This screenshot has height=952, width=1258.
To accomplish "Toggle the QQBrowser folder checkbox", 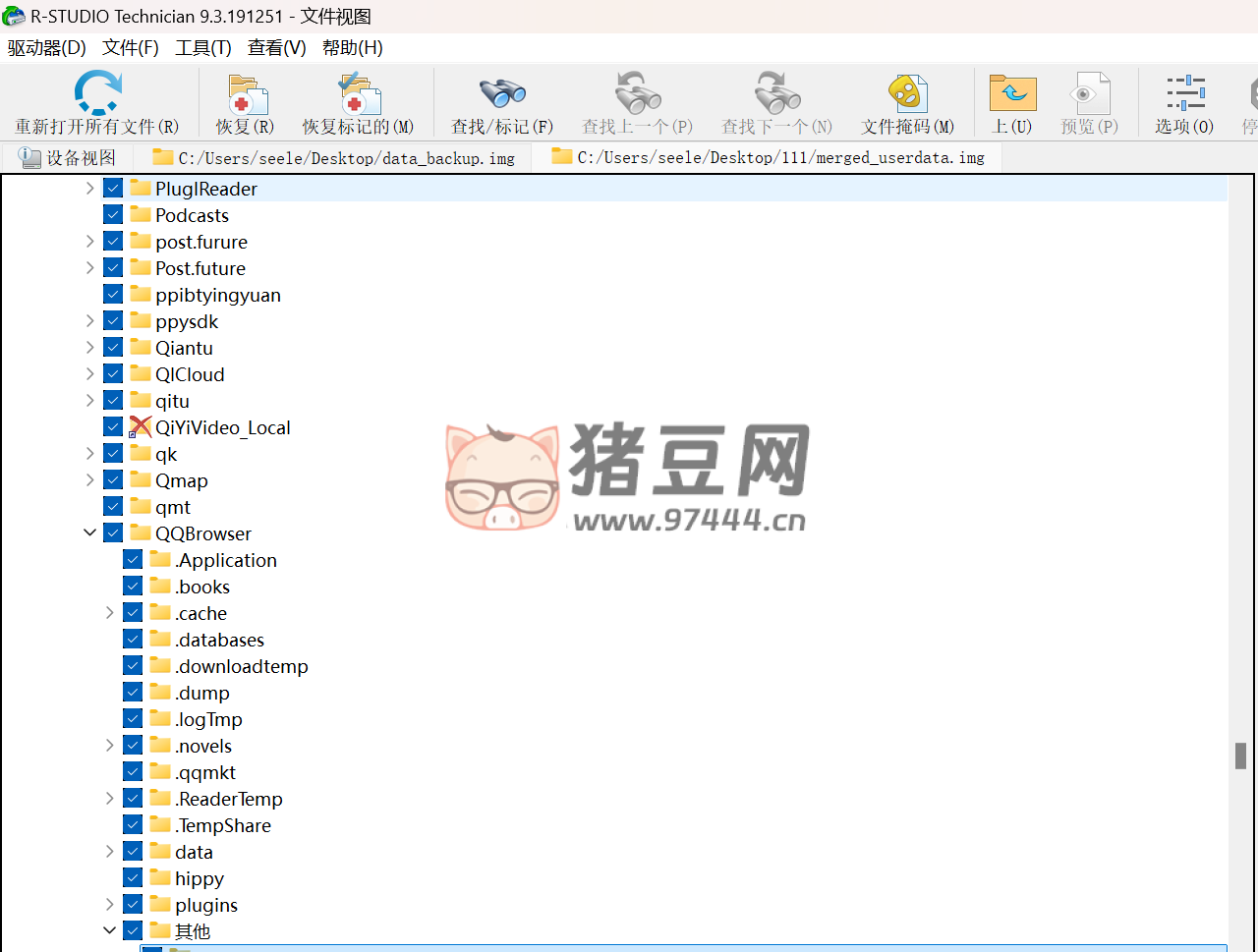I will 113,533.
